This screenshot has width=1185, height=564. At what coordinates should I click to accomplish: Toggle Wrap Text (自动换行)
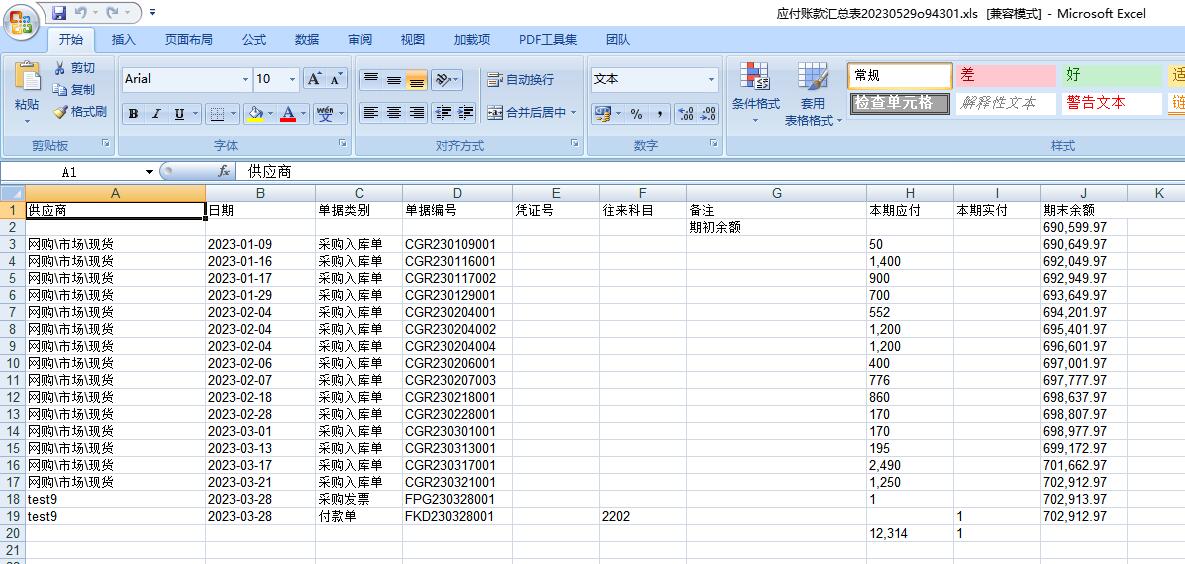pos(520,80)
